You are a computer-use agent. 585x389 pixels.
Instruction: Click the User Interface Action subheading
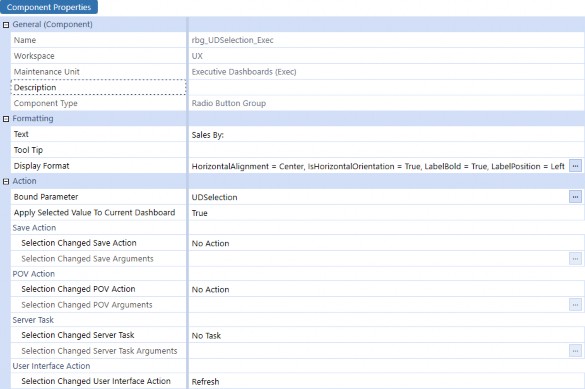click(51, 366)
